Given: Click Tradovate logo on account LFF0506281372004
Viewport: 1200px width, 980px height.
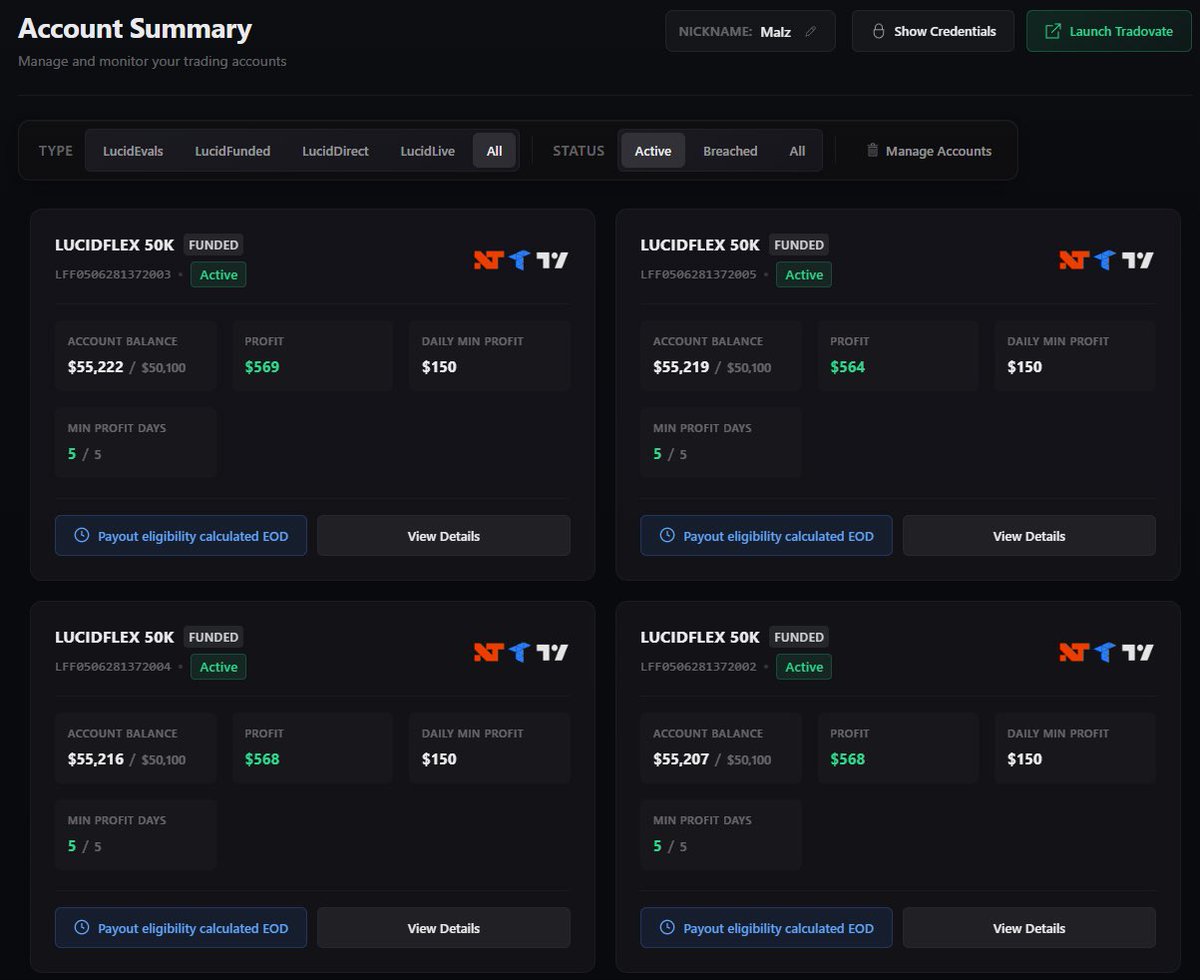Looking at the screenshot, I should (519, 652).
